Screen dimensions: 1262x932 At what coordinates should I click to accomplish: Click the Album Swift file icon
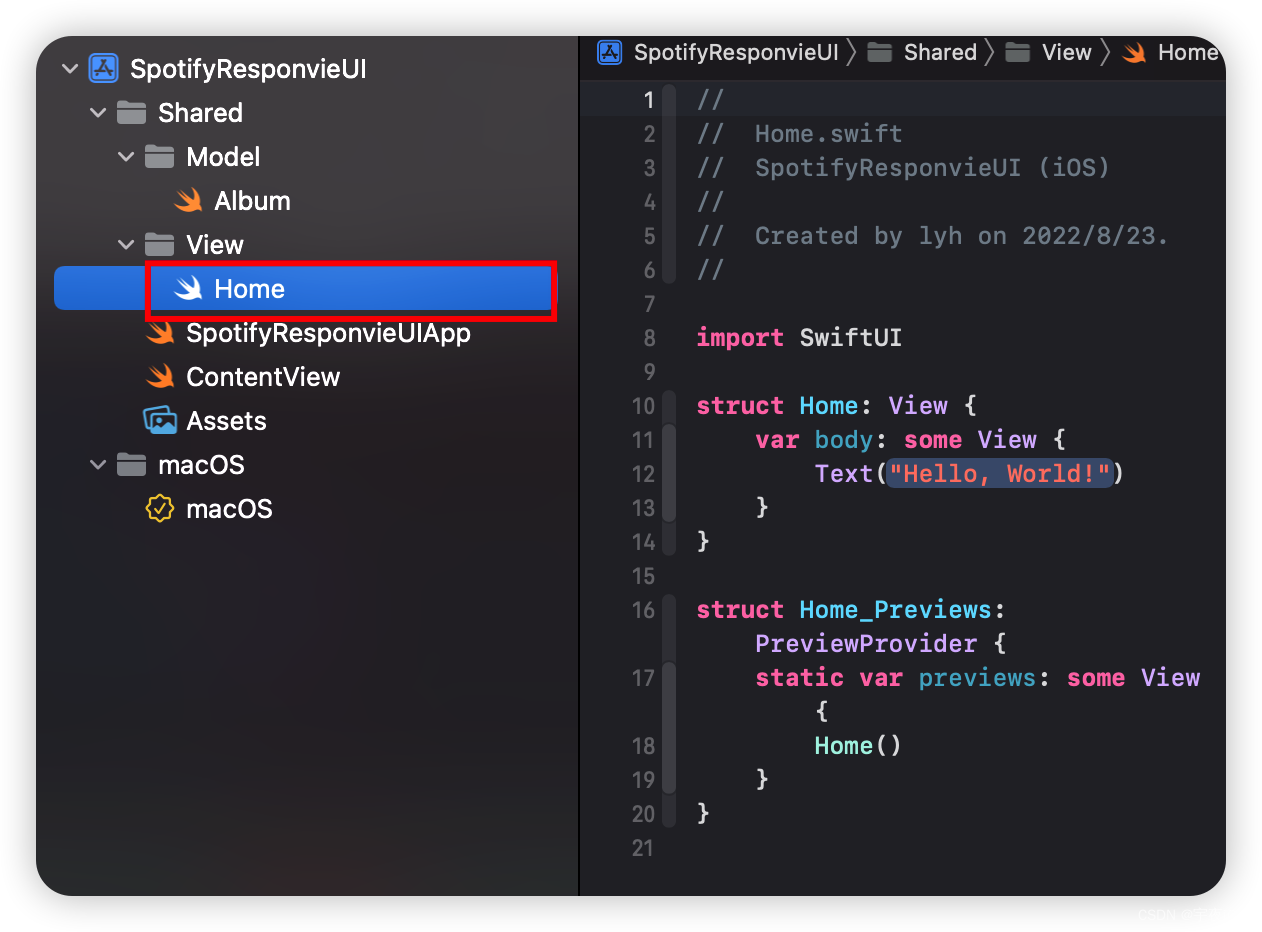click(188, 200)
